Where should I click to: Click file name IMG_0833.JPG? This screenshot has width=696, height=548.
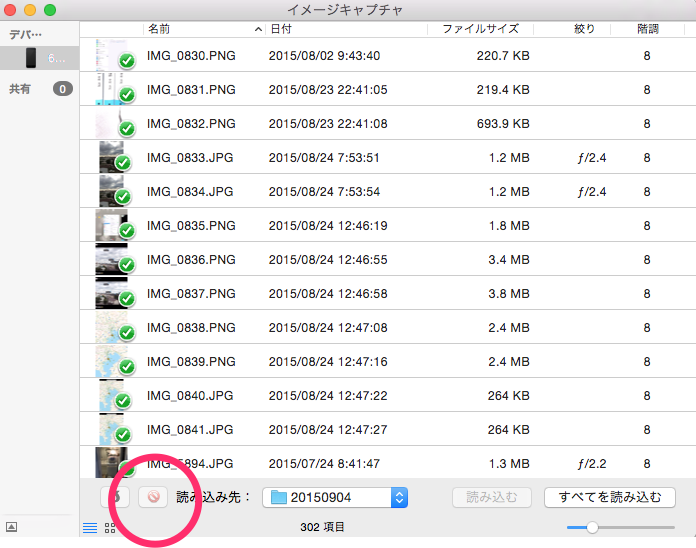pos(190,158)
